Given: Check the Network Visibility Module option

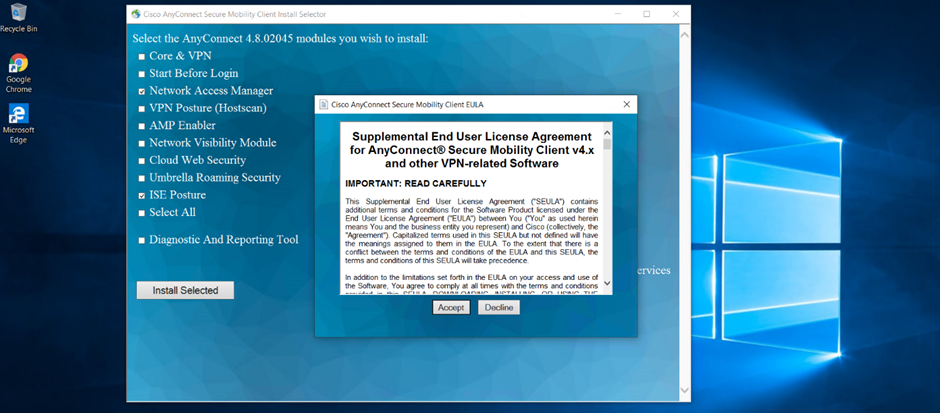Looking at the screenshot, I should tap(142, 143).
